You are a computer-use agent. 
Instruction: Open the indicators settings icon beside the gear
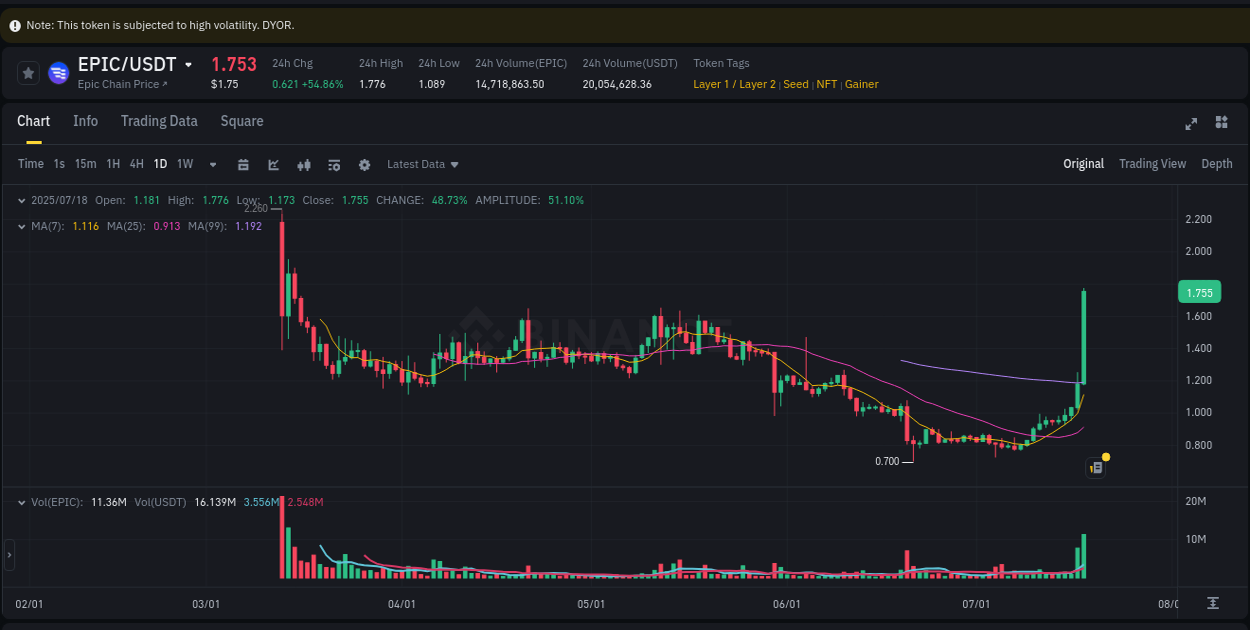point(335,164)
